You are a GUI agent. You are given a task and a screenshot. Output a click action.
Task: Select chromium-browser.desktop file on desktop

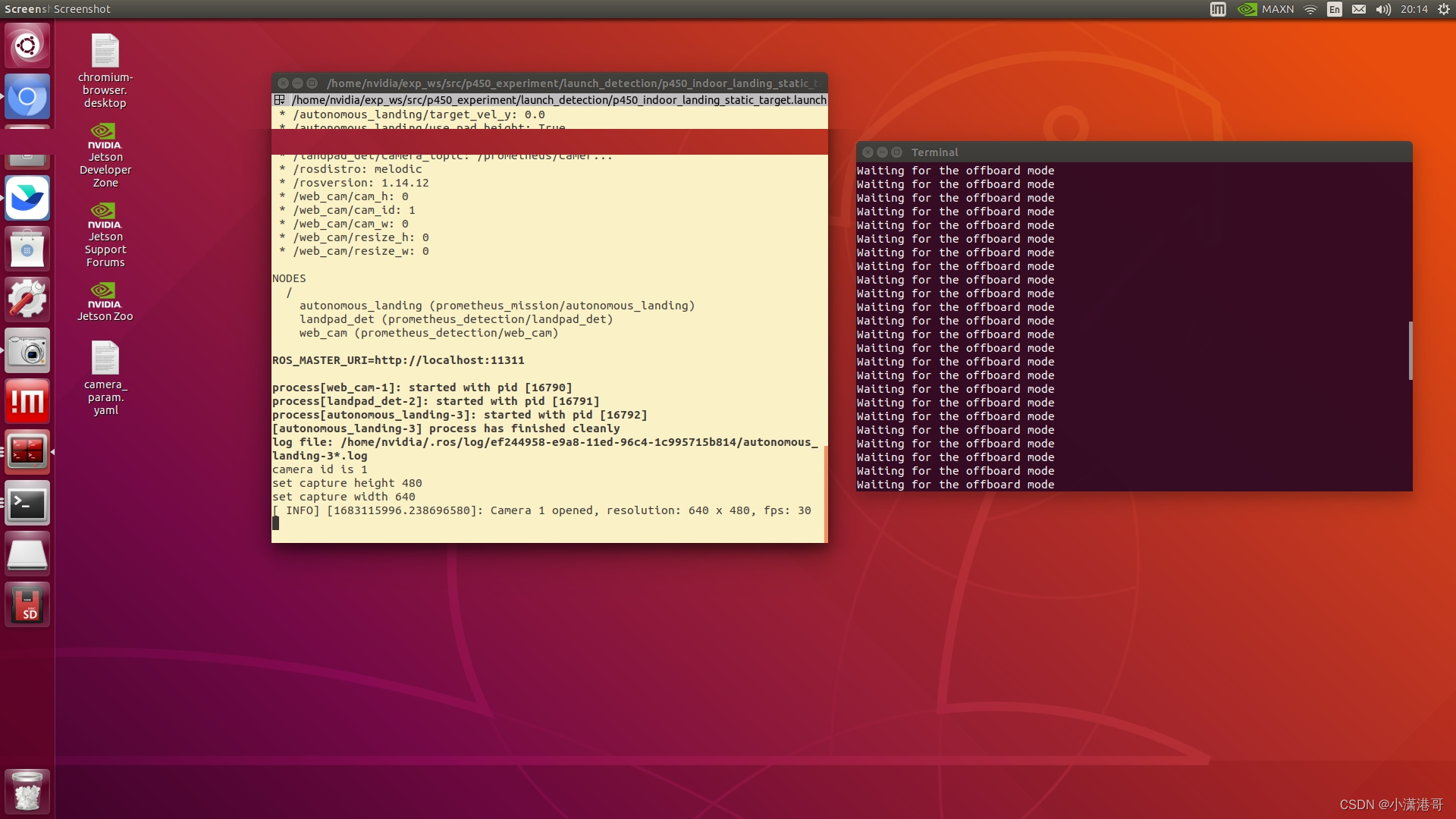tap(105, 71)
